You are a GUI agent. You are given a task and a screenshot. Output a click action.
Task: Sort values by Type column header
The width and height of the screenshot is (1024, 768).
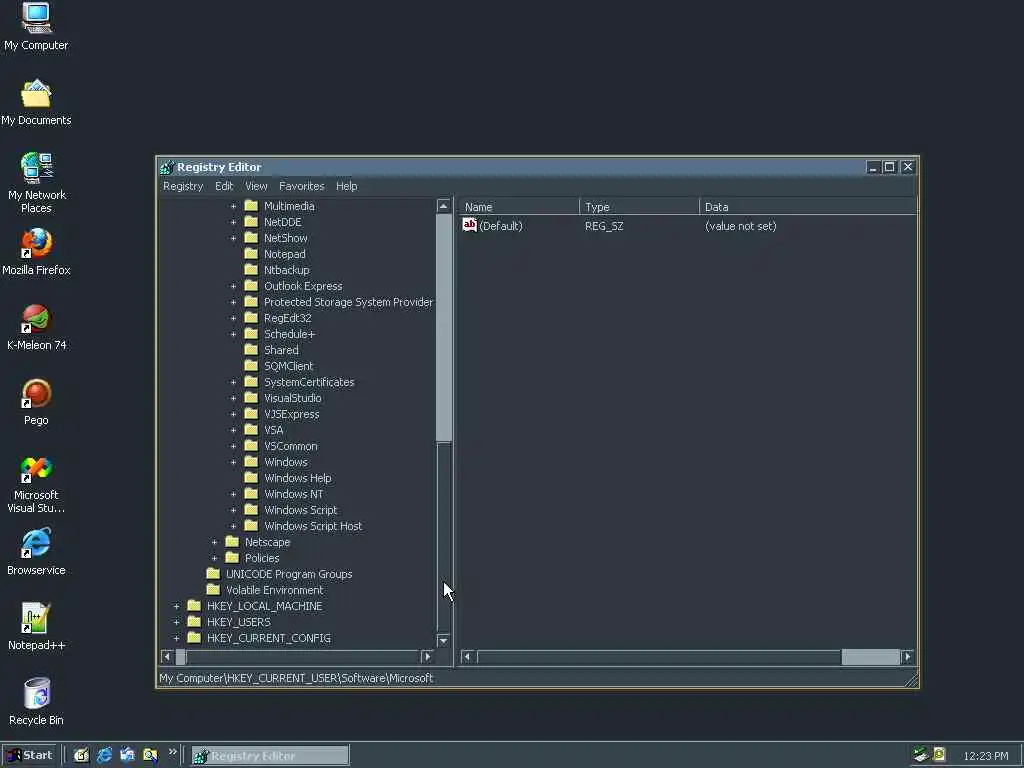[639, 207]
